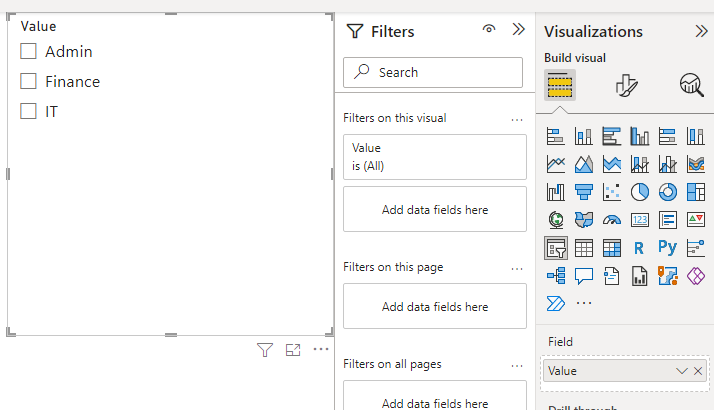
Task: Click 'Add data fields here' under all pages
Action: (x=435, y=395)
